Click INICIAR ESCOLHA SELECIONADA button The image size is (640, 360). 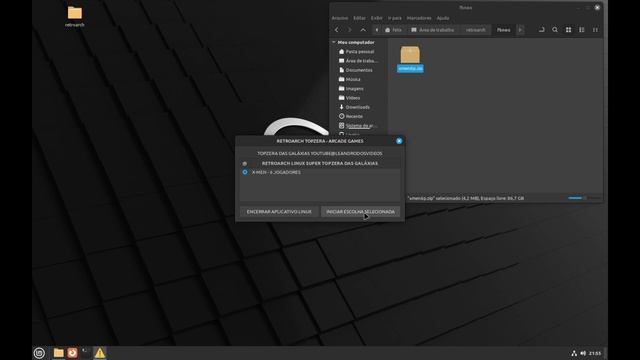[360, 212]
